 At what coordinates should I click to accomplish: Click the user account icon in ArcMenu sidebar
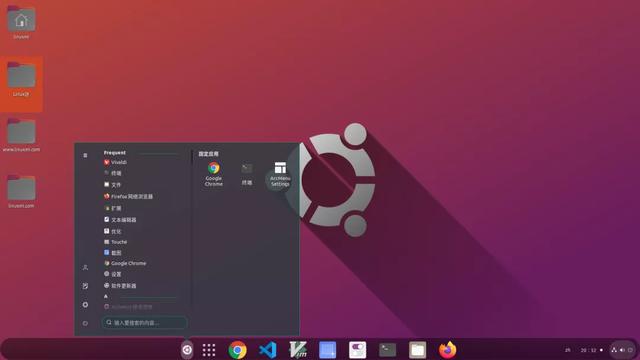pyautogui.click(x=85, y=268)
